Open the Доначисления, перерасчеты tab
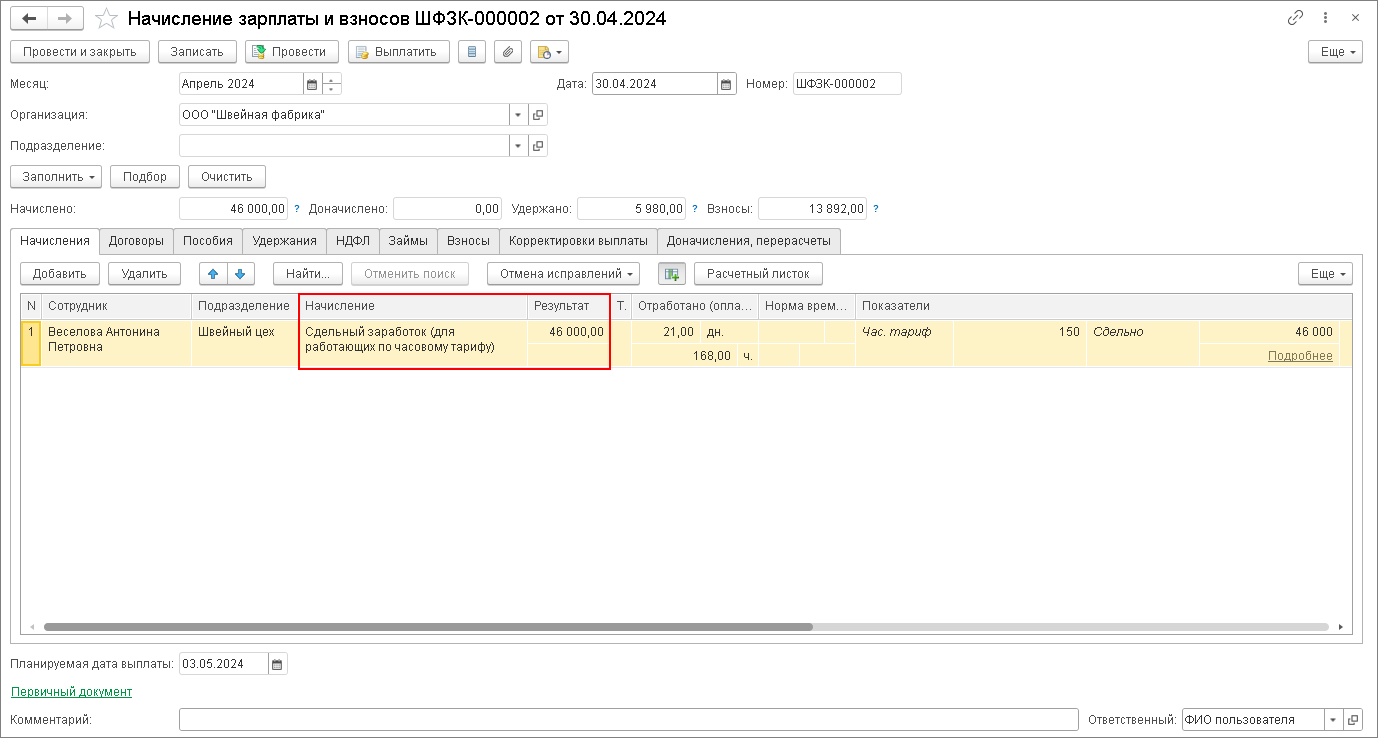This screenshot has height=738, width=1378. click(749, 240)
